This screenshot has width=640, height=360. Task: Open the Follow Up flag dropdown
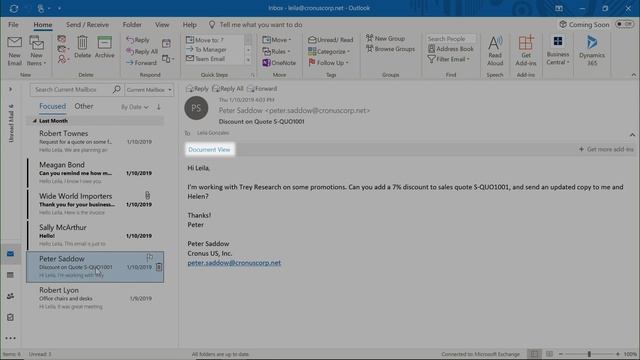(x=329, y=63)
